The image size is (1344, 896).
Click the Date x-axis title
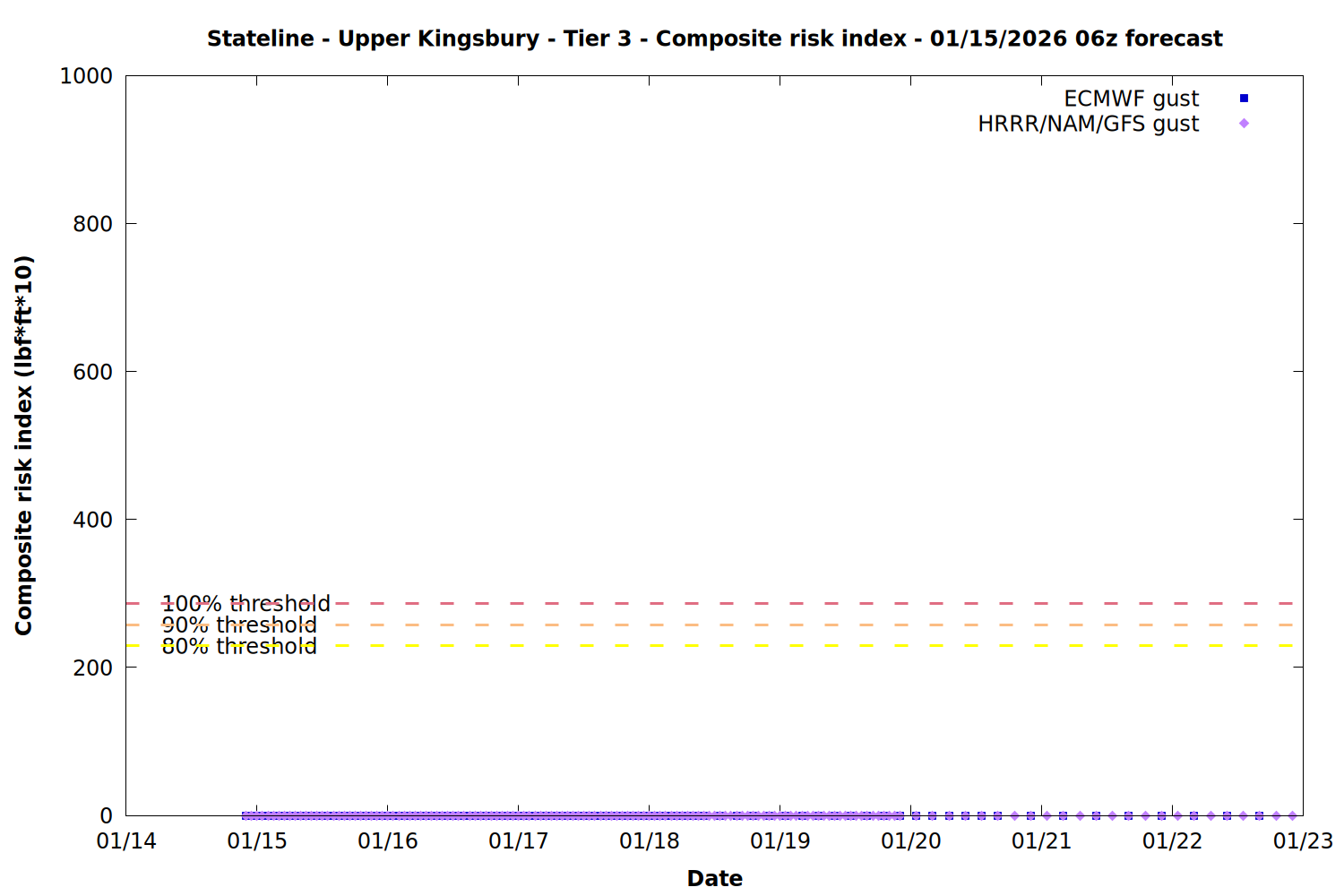tap(714, 878)
